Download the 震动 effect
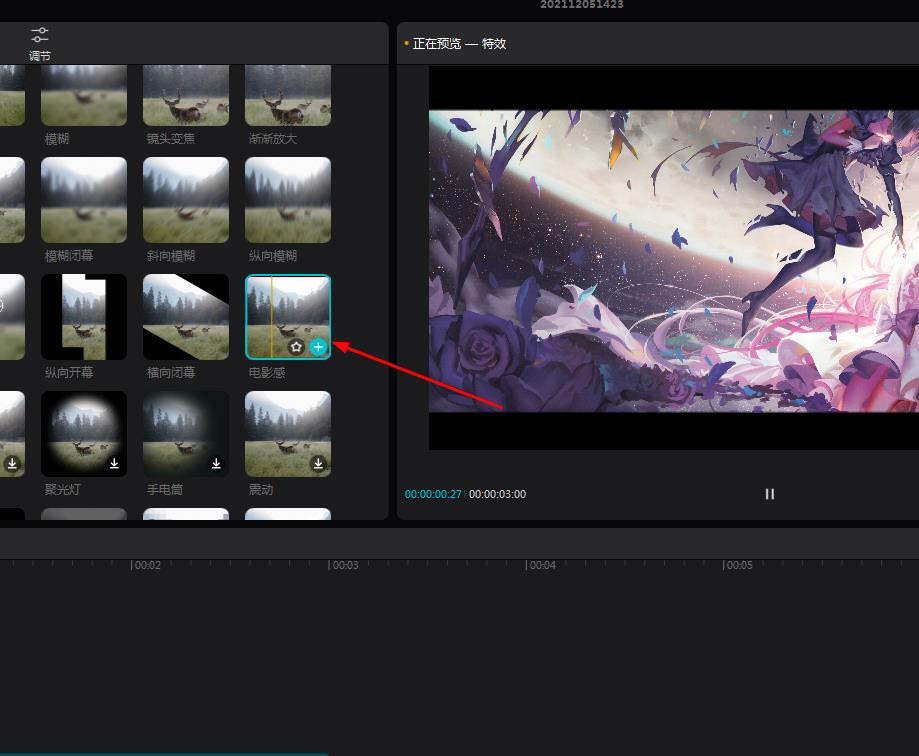Image resolution: width=919 pixels, height=756 pixels. pyautogui.click(x=318, y=464)
